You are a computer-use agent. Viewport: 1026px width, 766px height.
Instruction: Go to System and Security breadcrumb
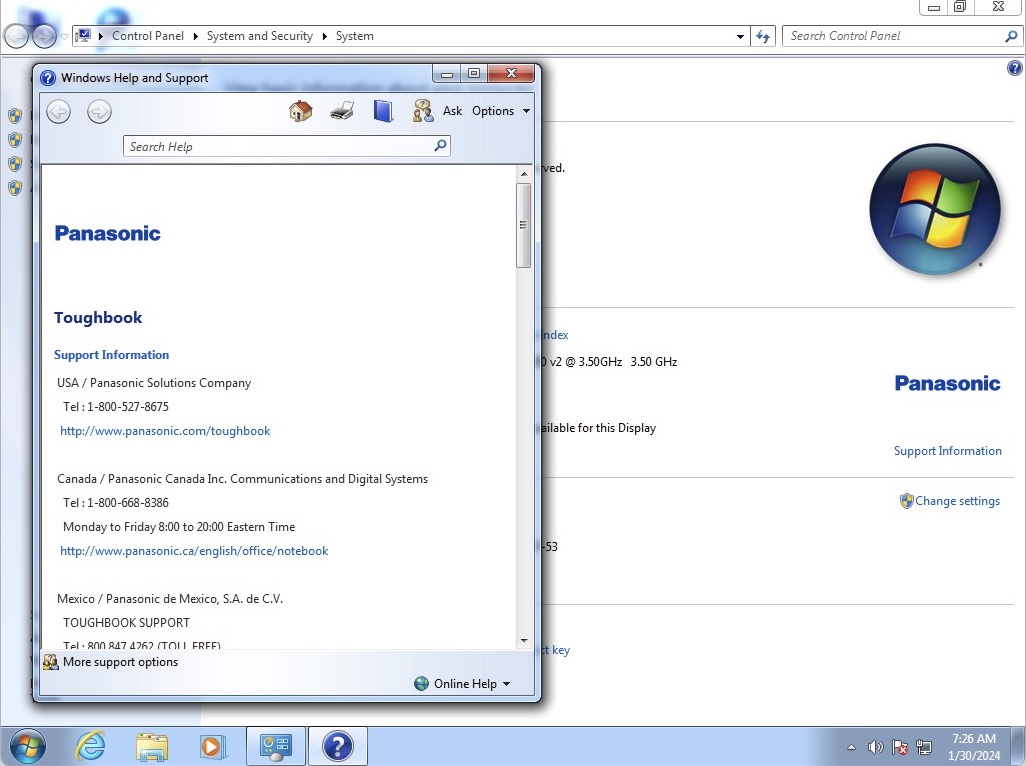pyautogui.click(x=259, y=35)
